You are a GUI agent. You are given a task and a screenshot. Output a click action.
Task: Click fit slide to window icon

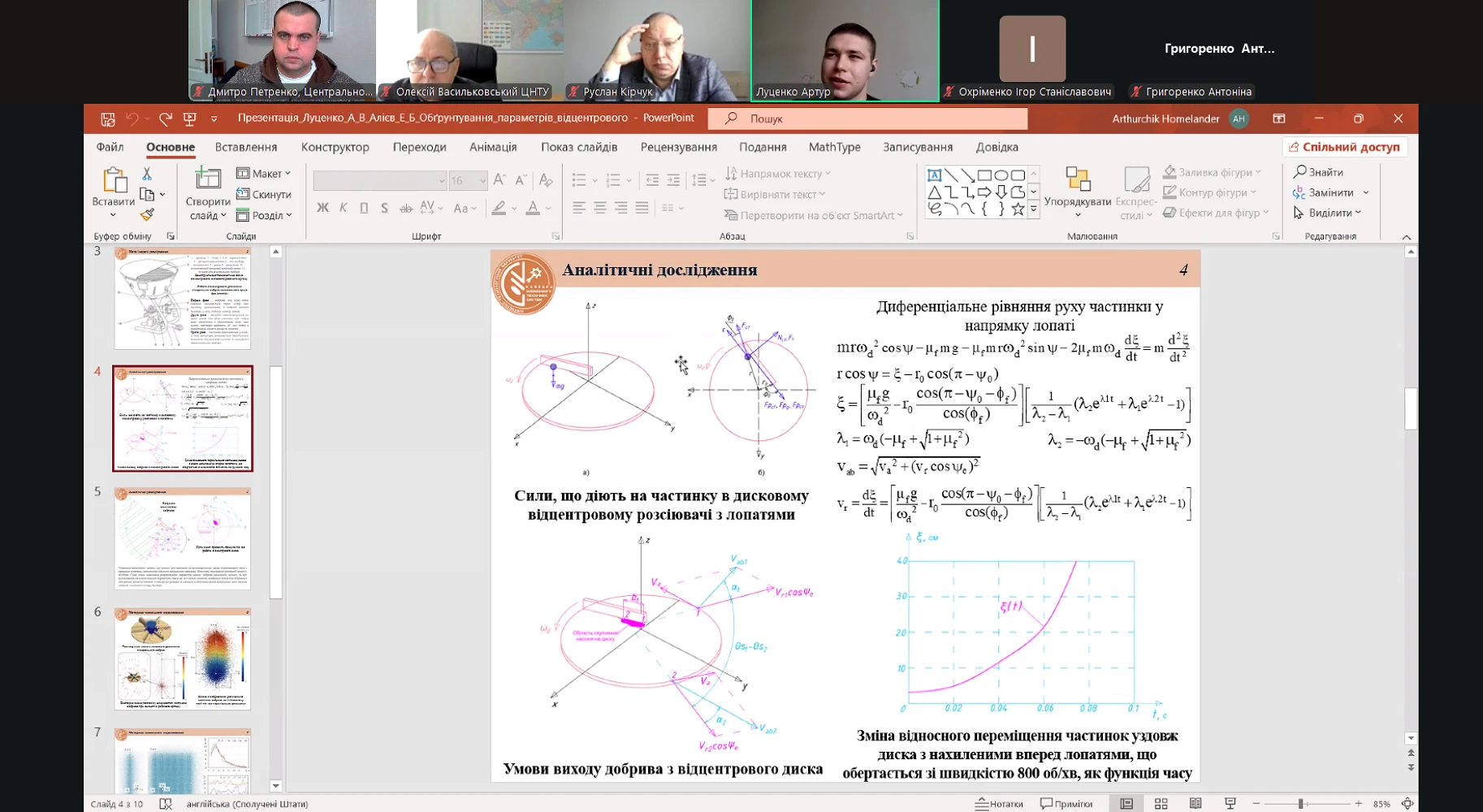click(x=1407, y=803)
